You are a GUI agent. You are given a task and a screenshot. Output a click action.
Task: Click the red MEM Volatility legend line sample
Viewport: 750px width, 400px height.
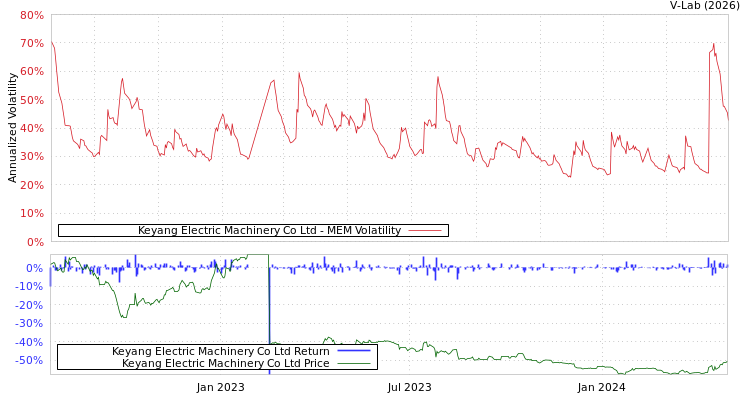point(425,231)
